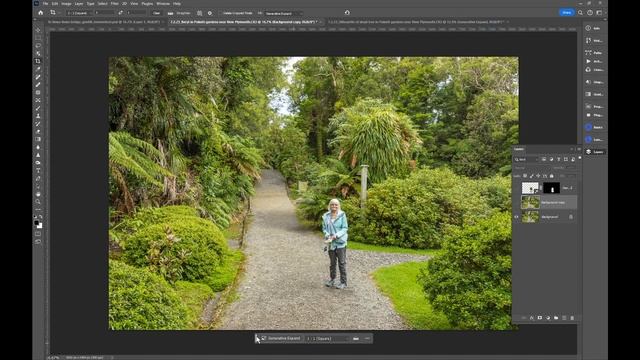The height and width of the screenshot is (360, 640).
Task: Swap crop width and height values
Action: click(121, 13)
